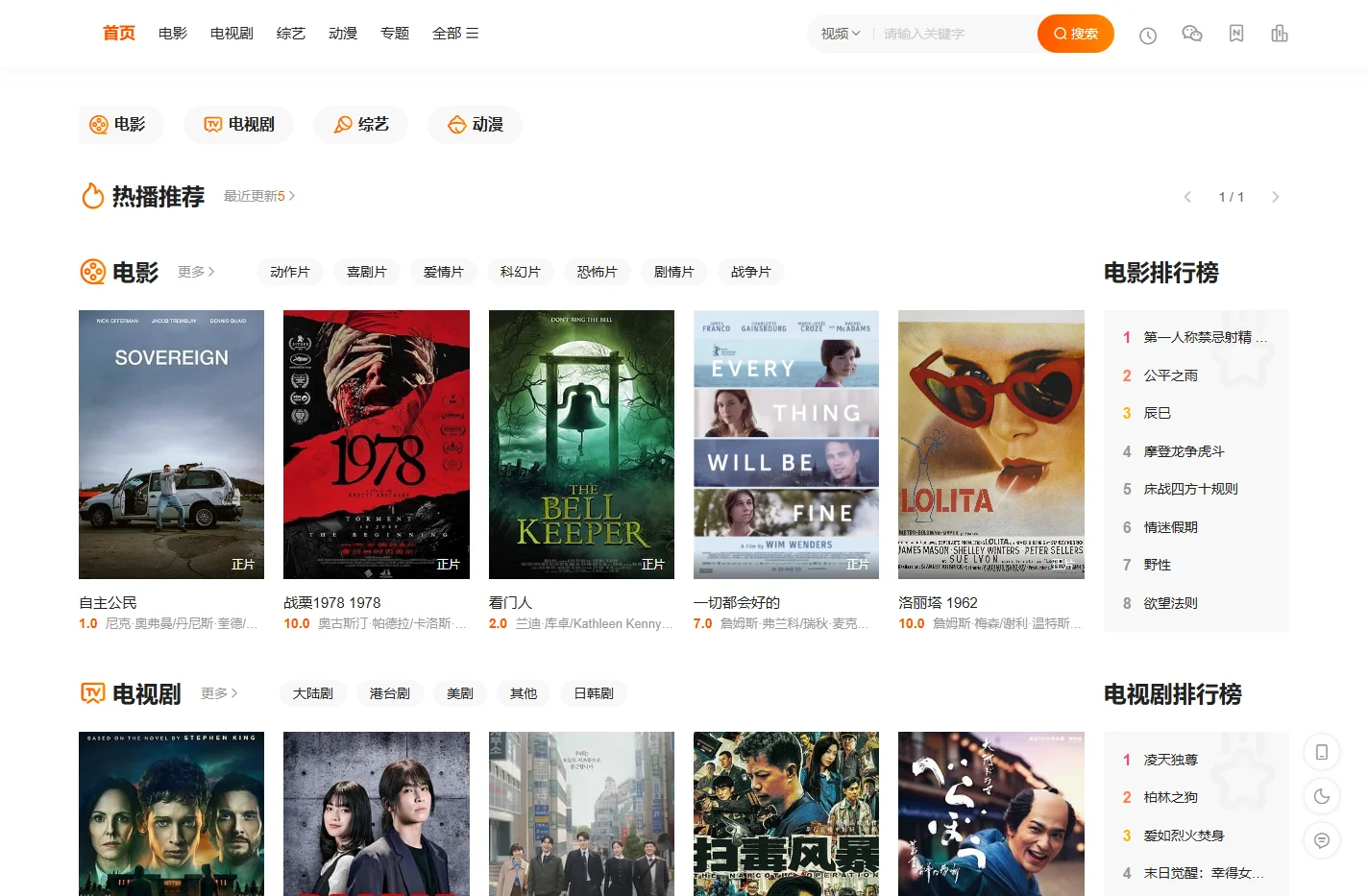Click the TV icon beside 电视剧 heading
Viewport: 1368px width, 896px height.
click(x=92, y=693)
